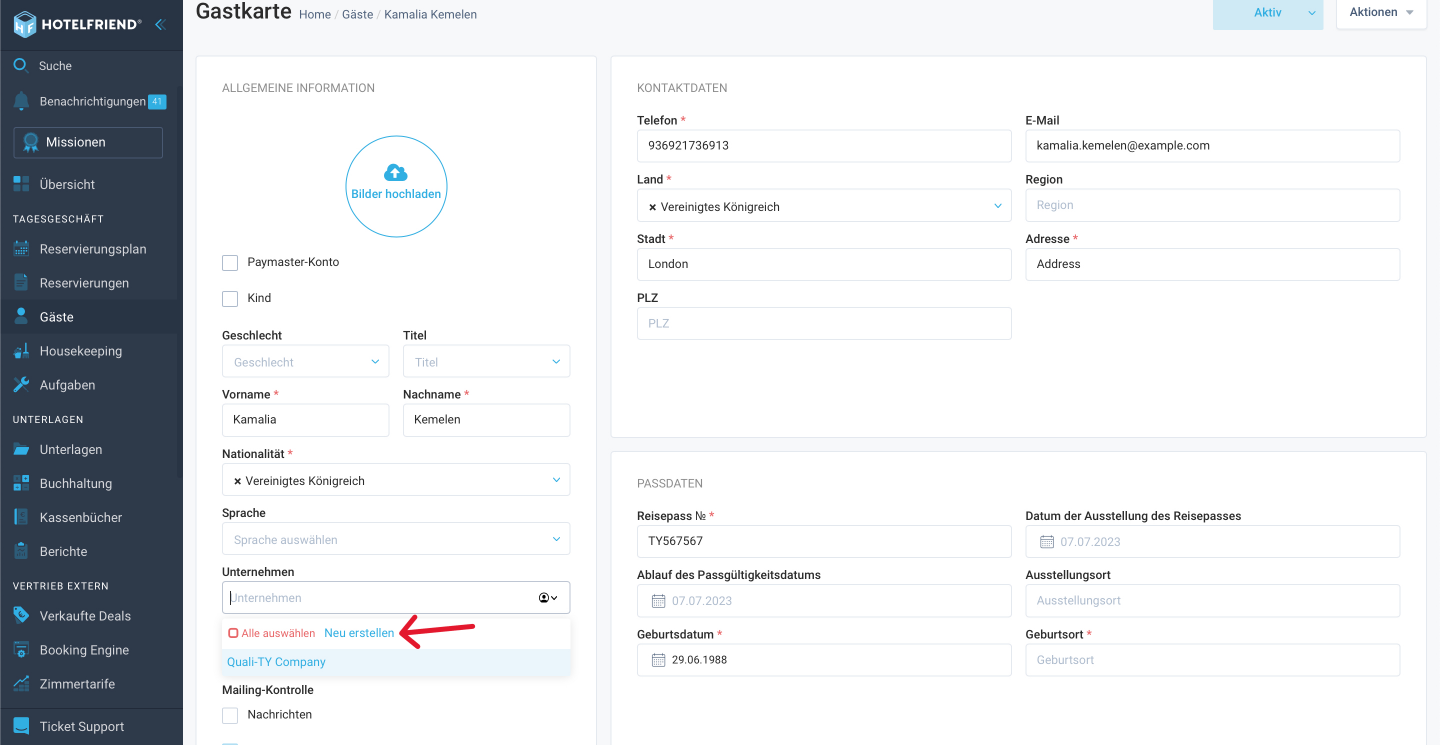Click the search magnifier icon

[x=21, y=66]
